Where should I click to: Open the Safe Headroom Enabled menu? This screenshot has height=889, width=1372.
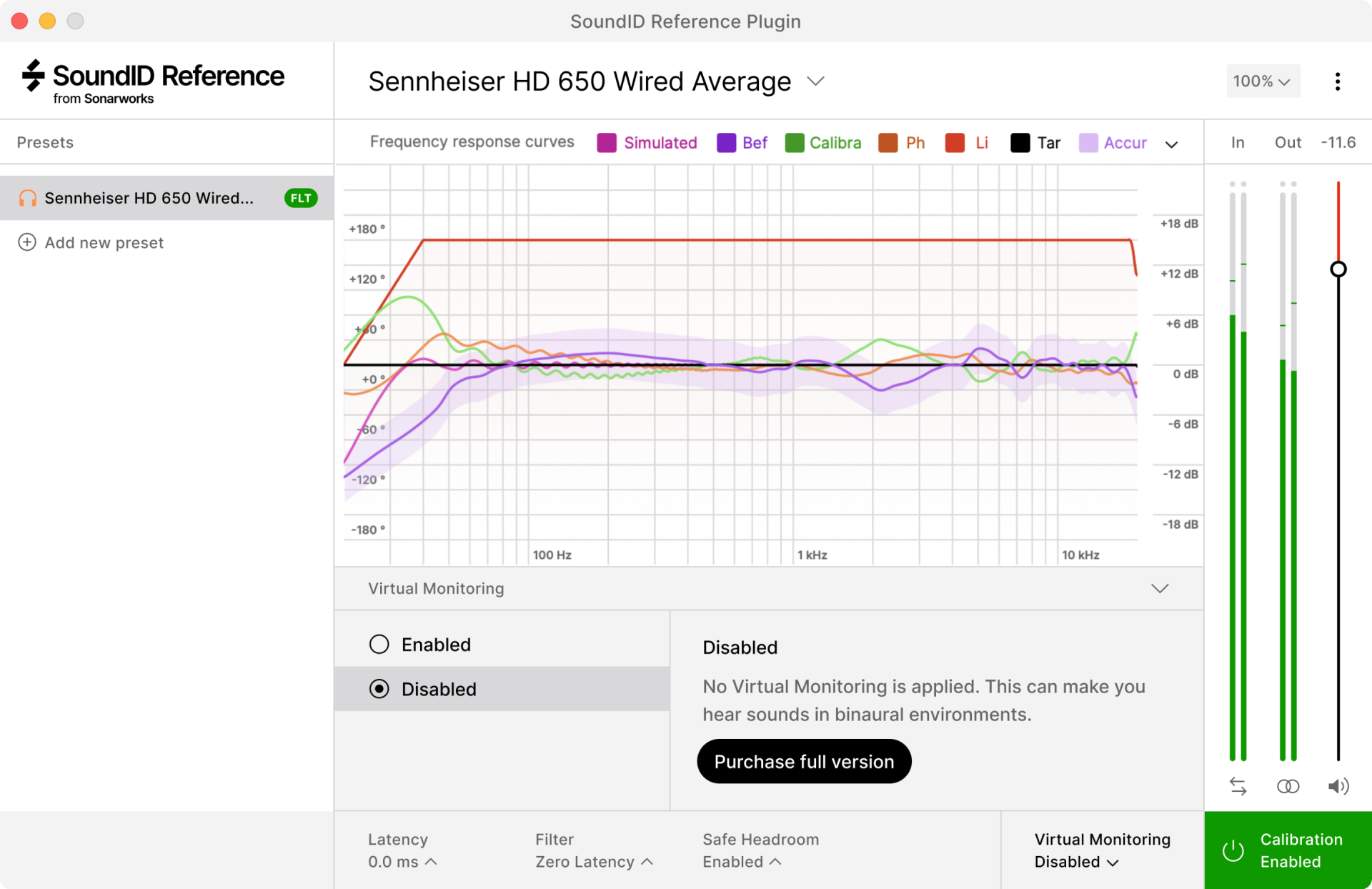(x=741, y=861)
